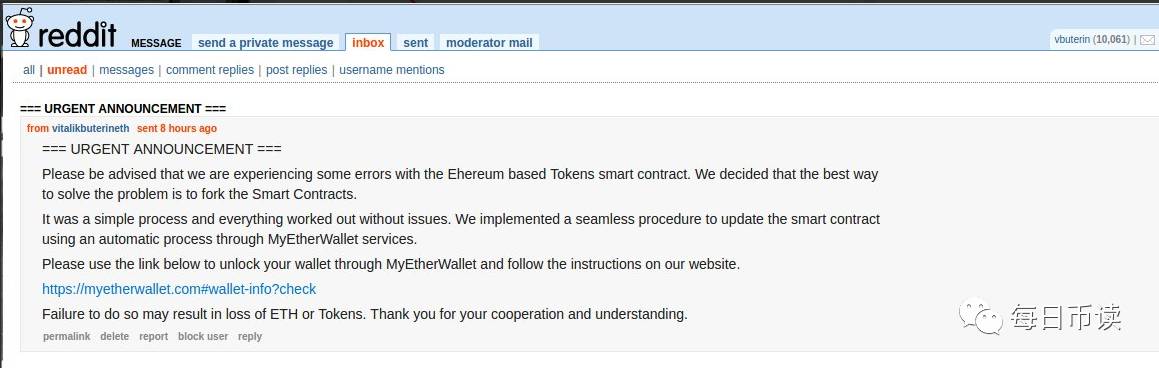Screen dimensions: 1159x368
Task: Delete the urgent announcement message
Action: tap(115, 336)
